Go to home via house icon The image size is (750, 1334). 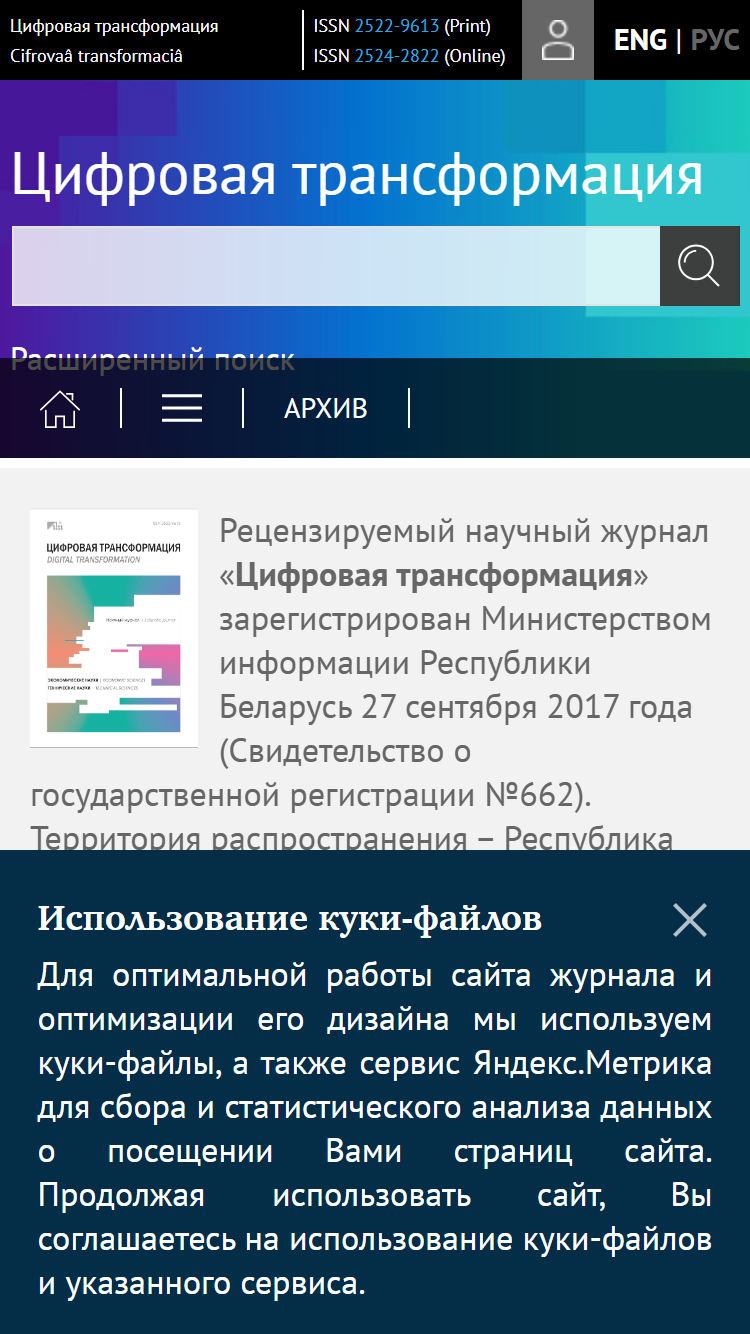tap(60, 408)
